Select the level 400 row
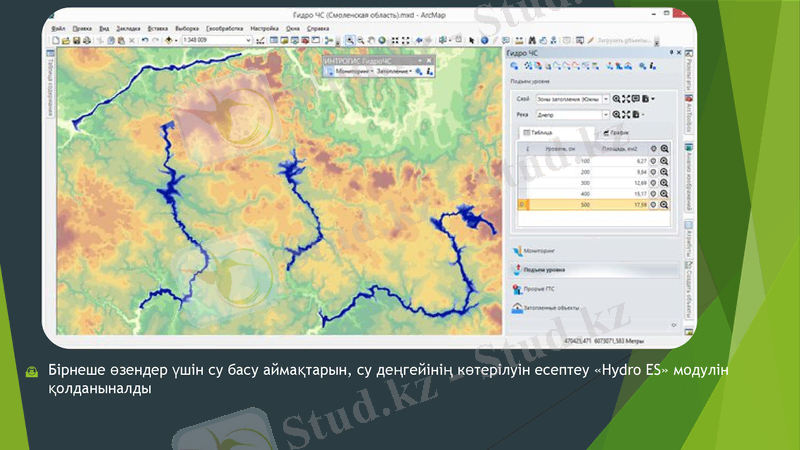The height and width of the screenshot is (450, 800). tap(593, 194)
